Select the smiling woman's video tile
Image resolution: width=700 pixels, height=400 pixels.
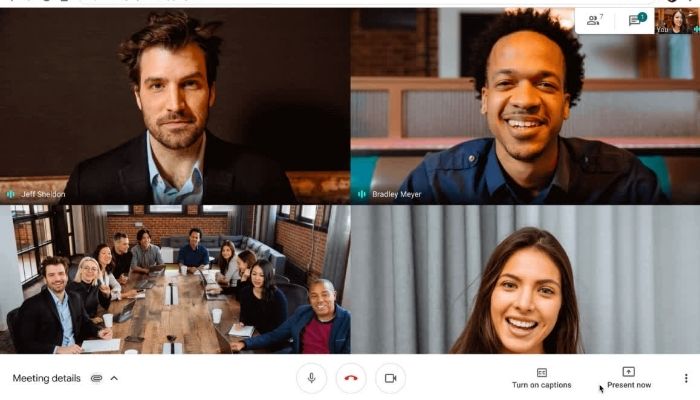[x=525, y=279]
